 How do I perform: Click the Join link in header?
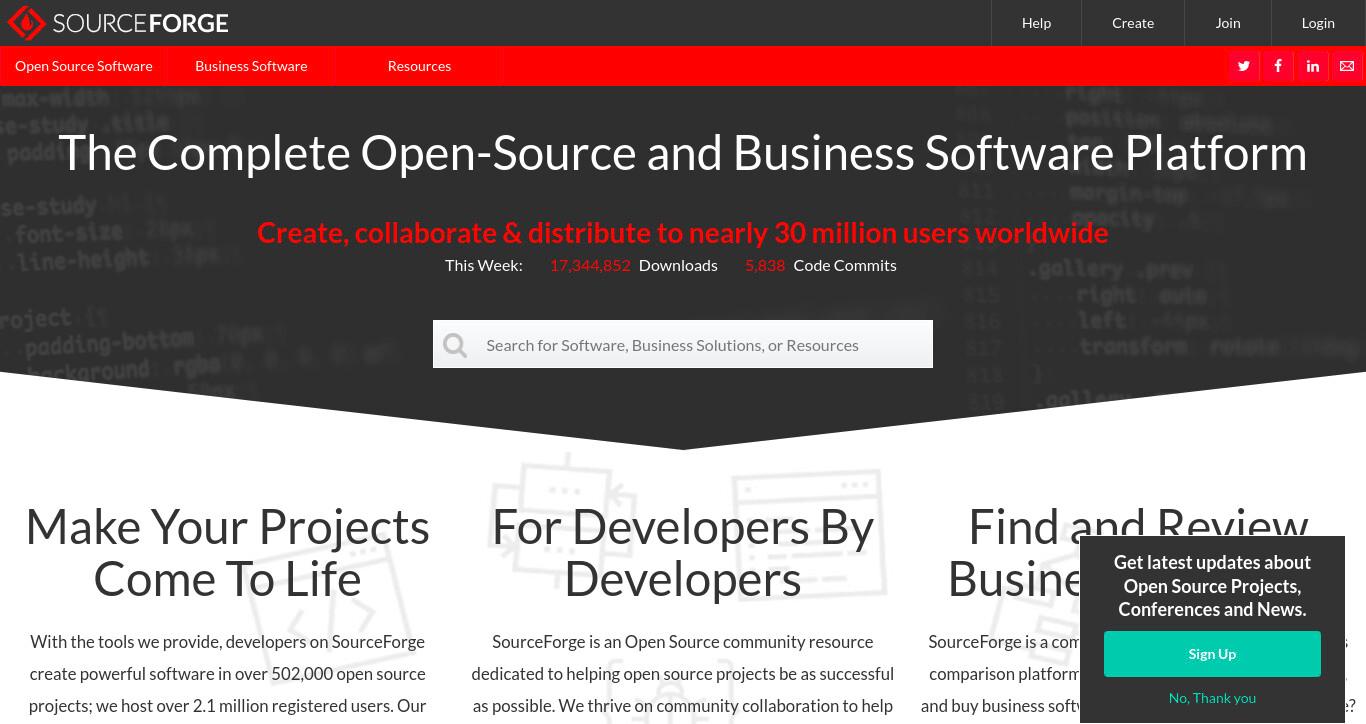[x=1228, y=23]
